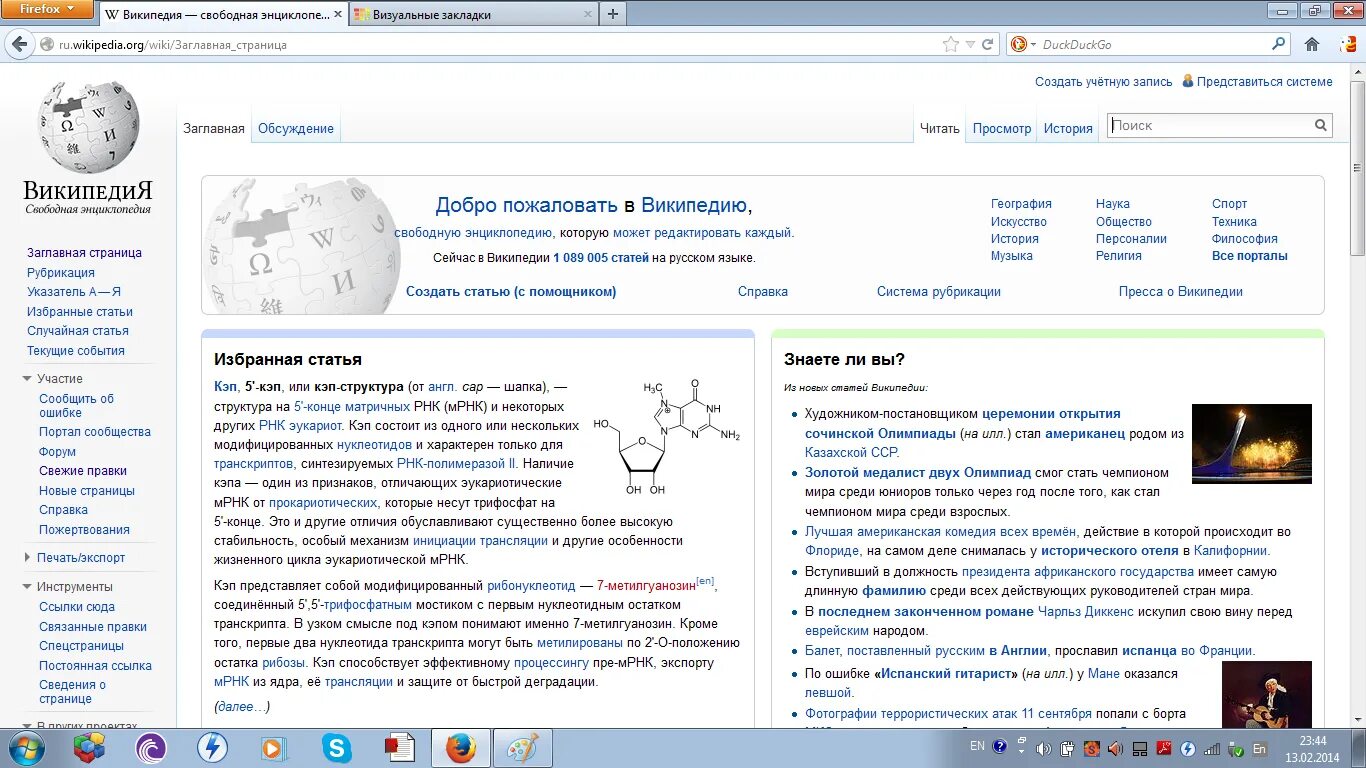This screenshot has width=1366, height=768.
Task: Switch to the Визуальные закладки tab
Action: (473, 14)
